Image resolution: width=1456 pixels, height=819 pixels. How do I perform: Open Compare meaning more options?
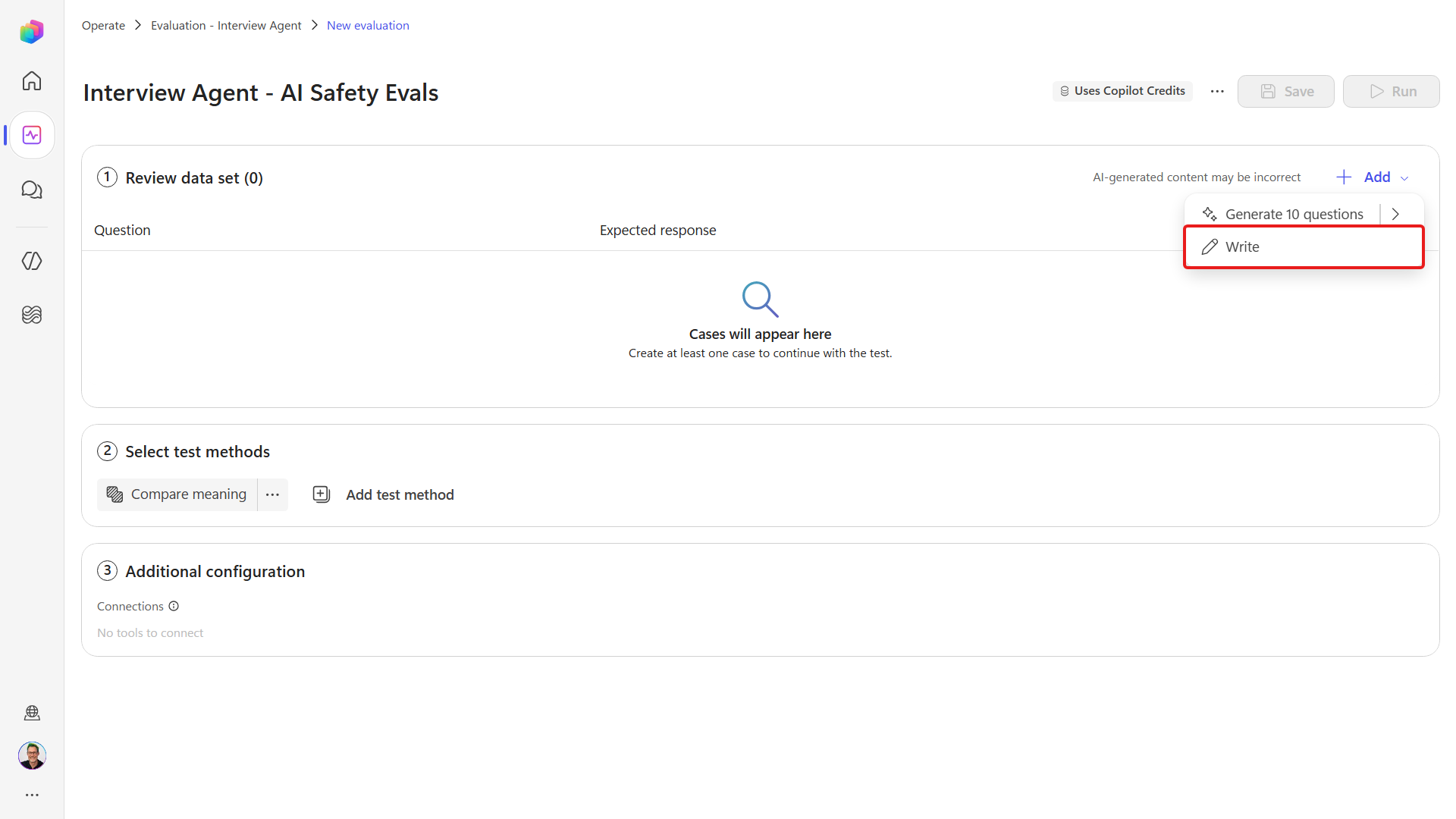point(273,494)
